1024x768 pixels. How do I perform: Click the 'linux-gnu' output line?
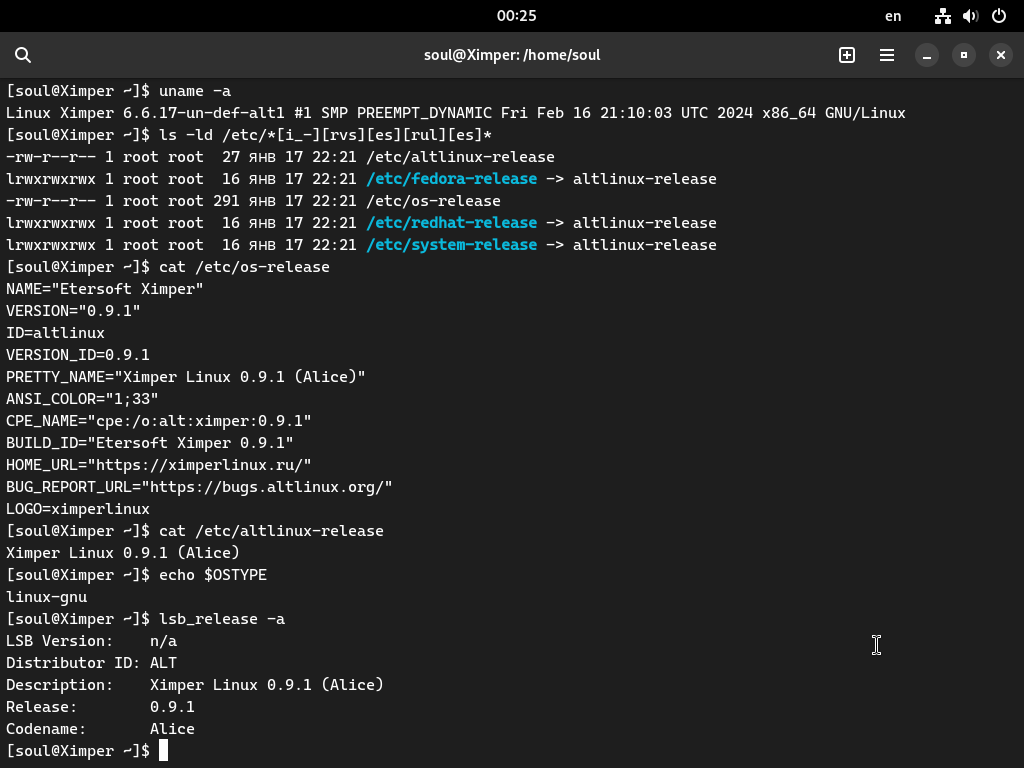tap(46, 597)
